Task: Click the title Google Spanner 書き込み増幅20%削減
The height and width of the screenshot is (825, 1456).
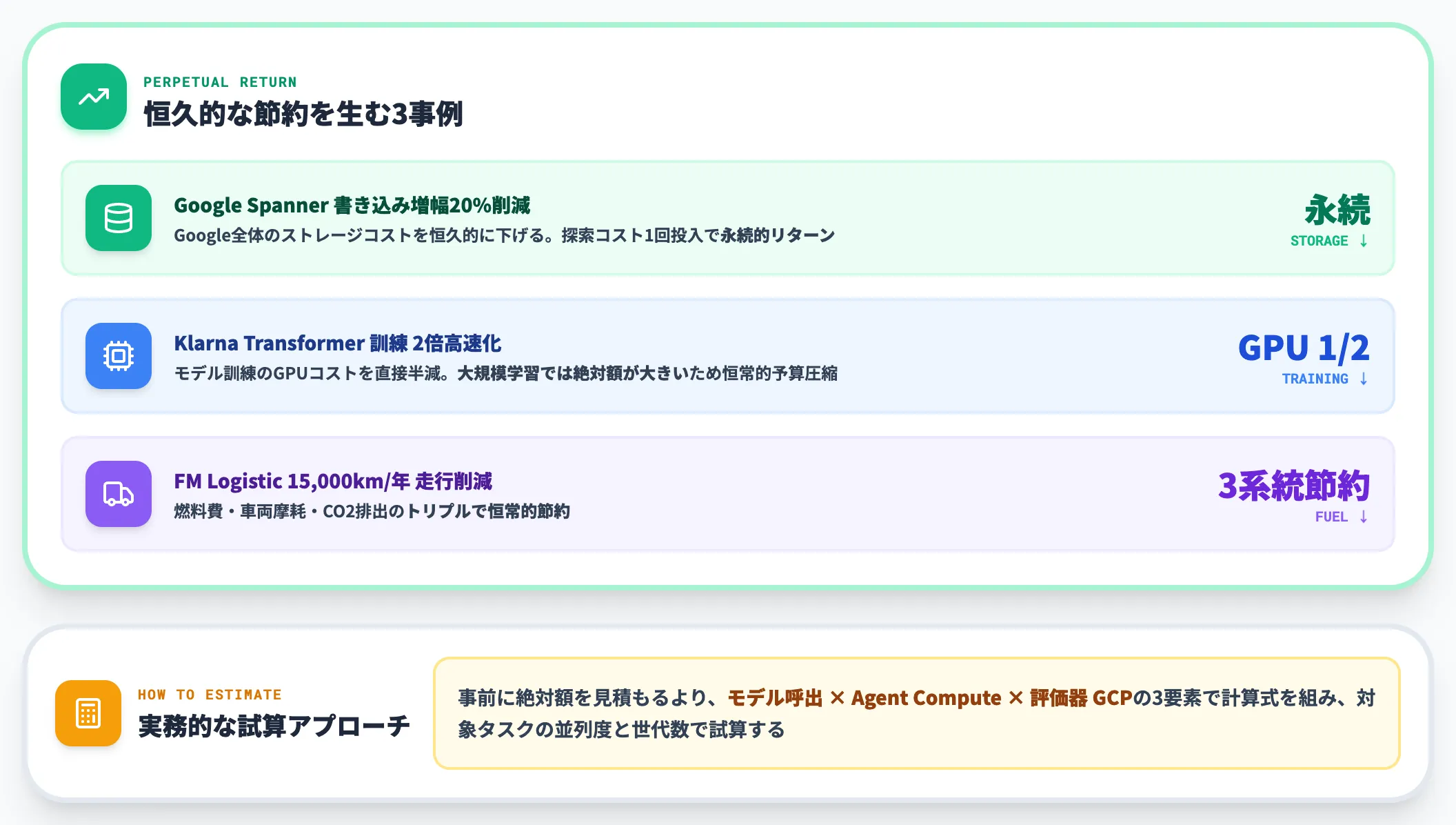Action: coord(352,205)
